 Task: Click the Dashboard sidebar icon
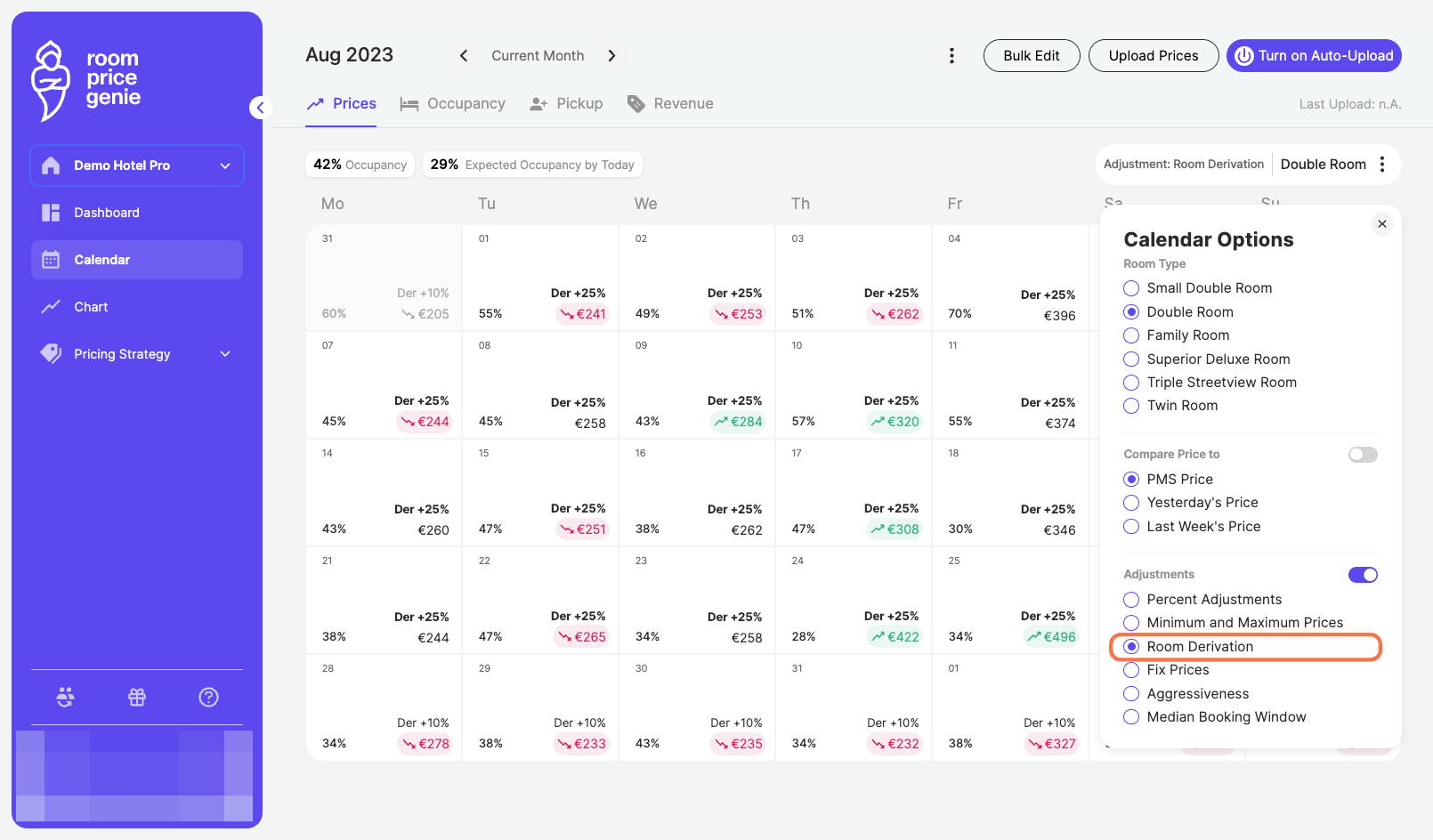click(x=51, y=213)
